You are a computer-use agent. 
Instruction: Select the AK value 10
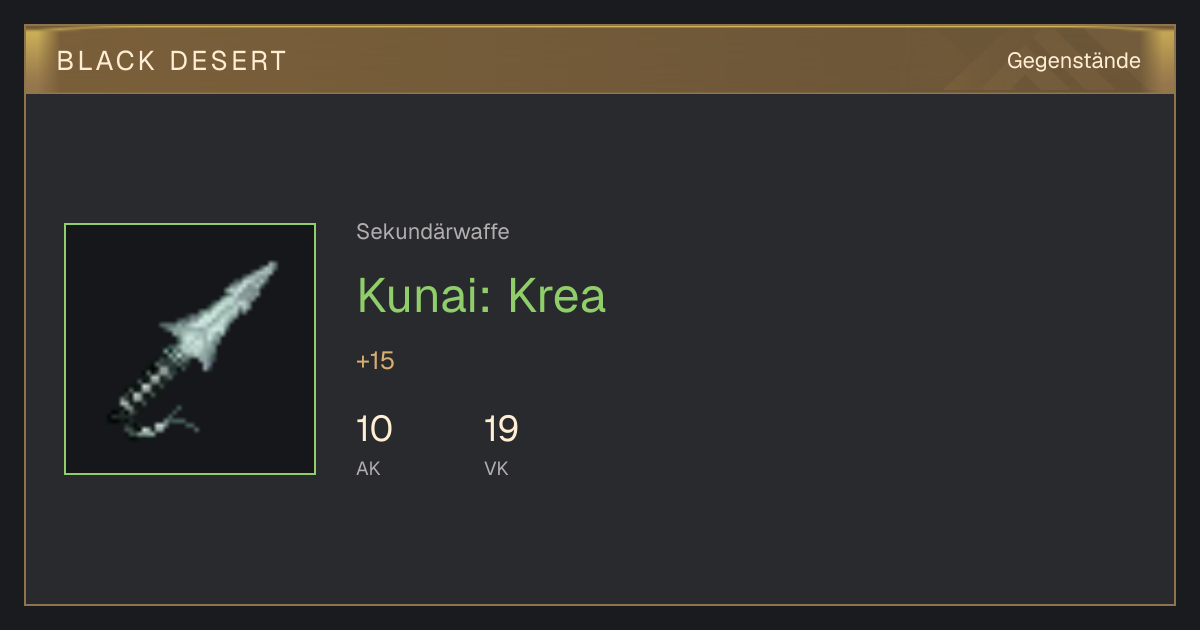[374, 430]
